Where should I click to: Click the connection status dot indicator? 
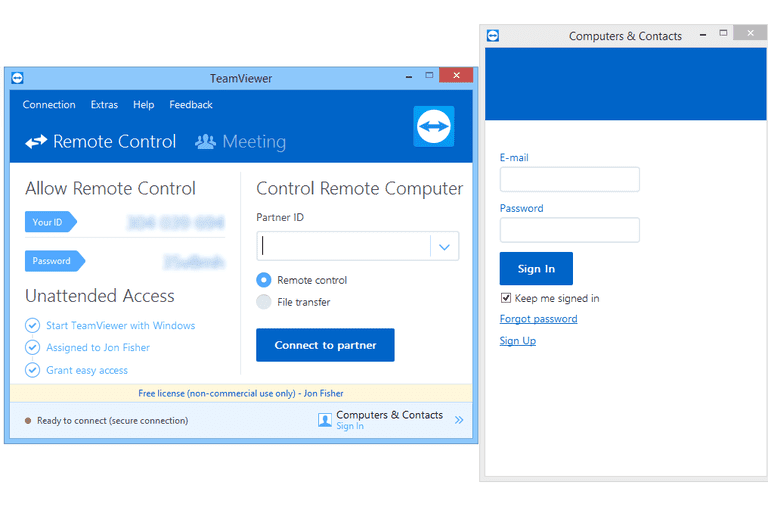click(28, 420)
